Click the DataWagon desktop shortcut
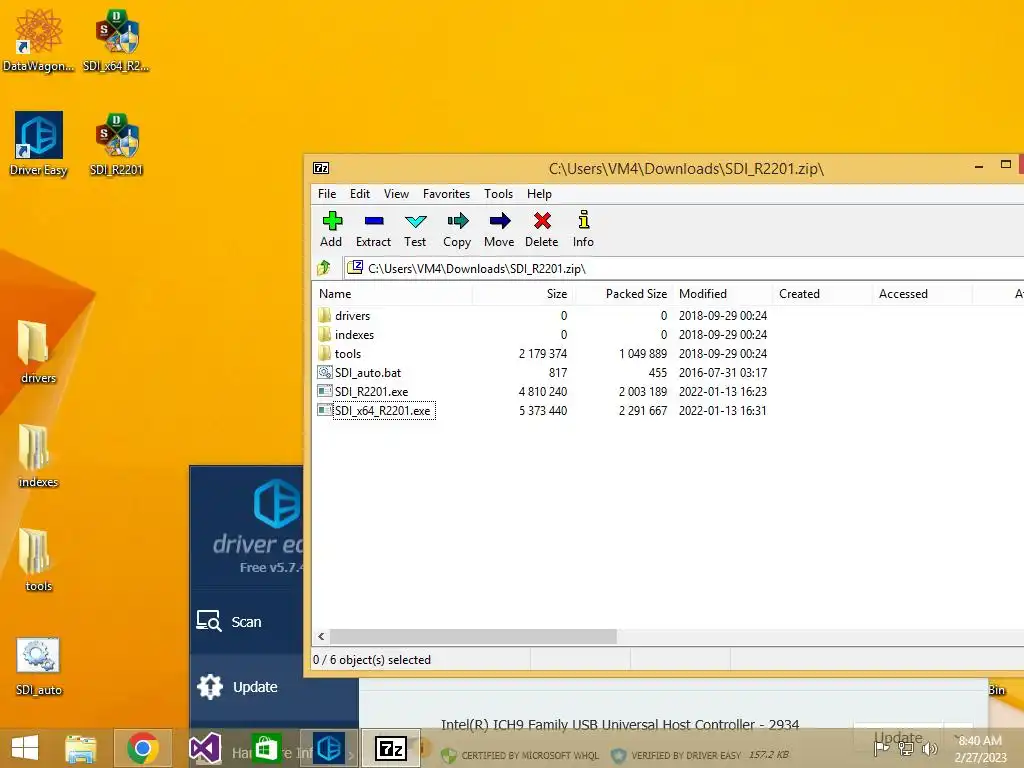 (39, 40)
